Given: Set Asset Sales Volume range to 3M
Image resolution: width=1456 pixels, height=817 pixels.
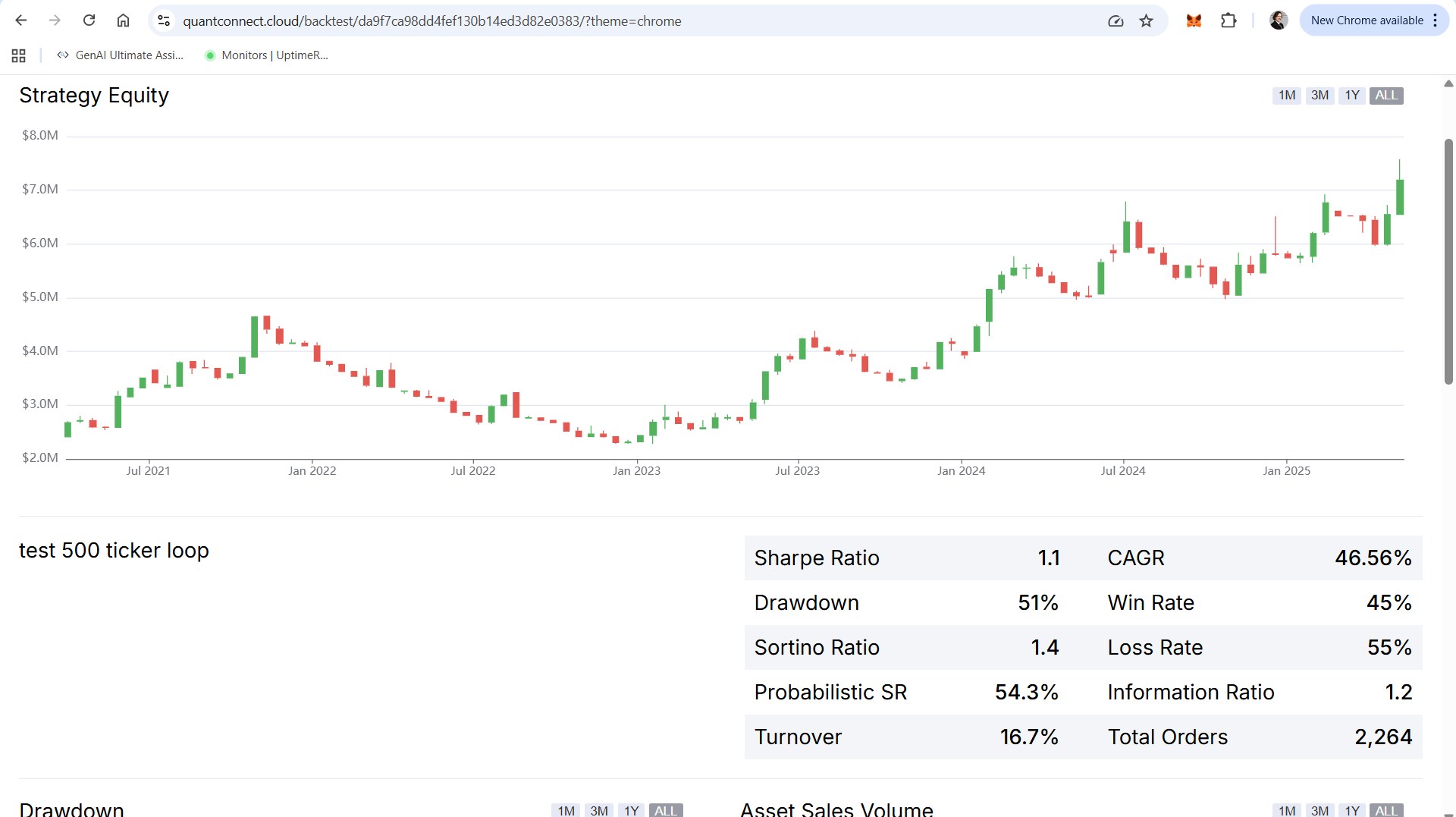Looking at the screenshot, I should pyautogui.click(x=1319, y=810).
